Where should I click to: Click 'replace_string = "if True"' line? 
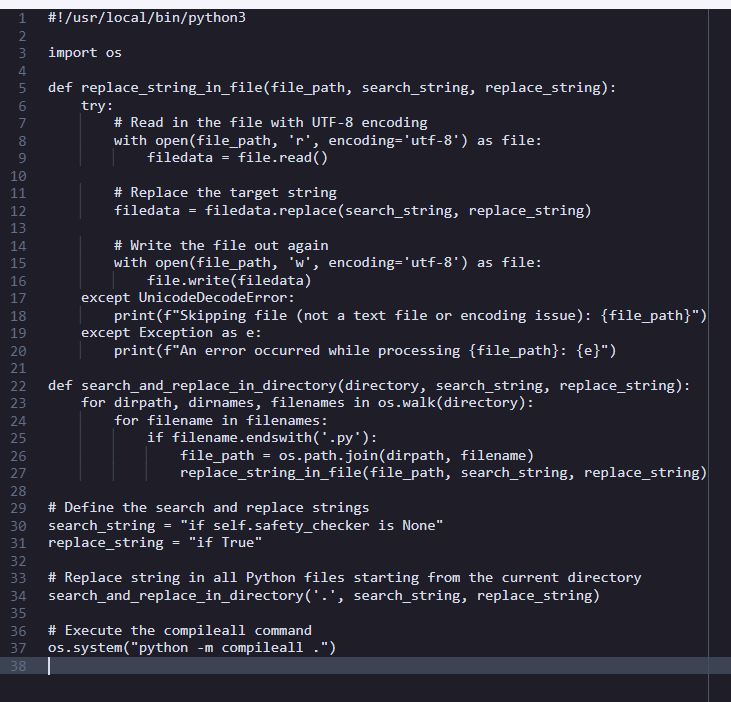[x=155, y=543]
